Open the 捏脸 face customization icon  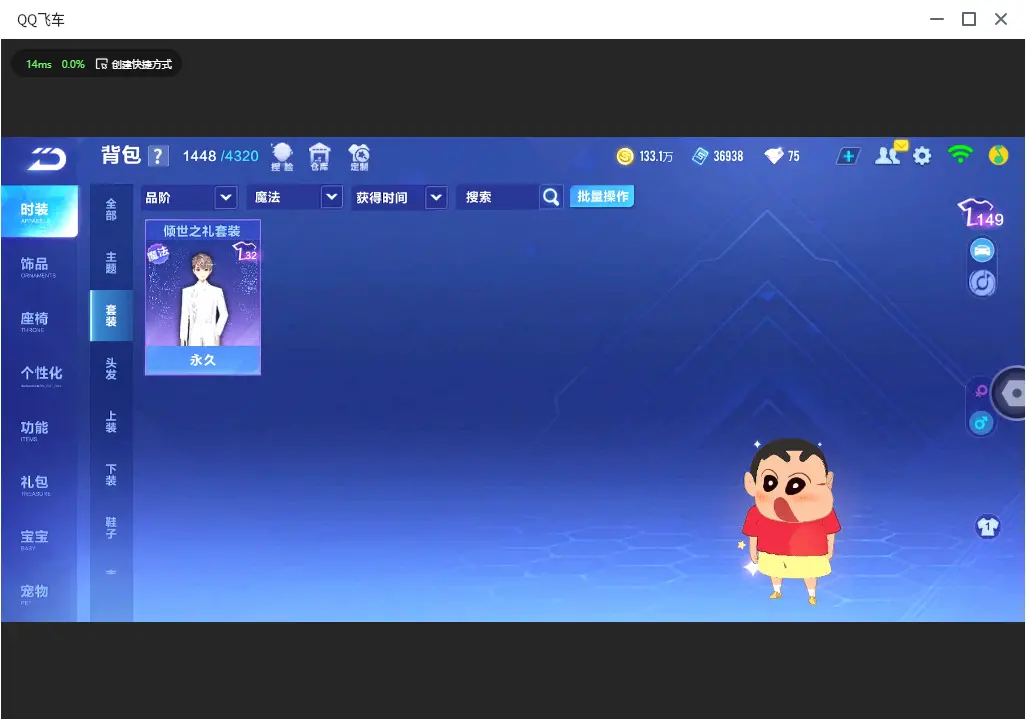[x=282, y=156]
